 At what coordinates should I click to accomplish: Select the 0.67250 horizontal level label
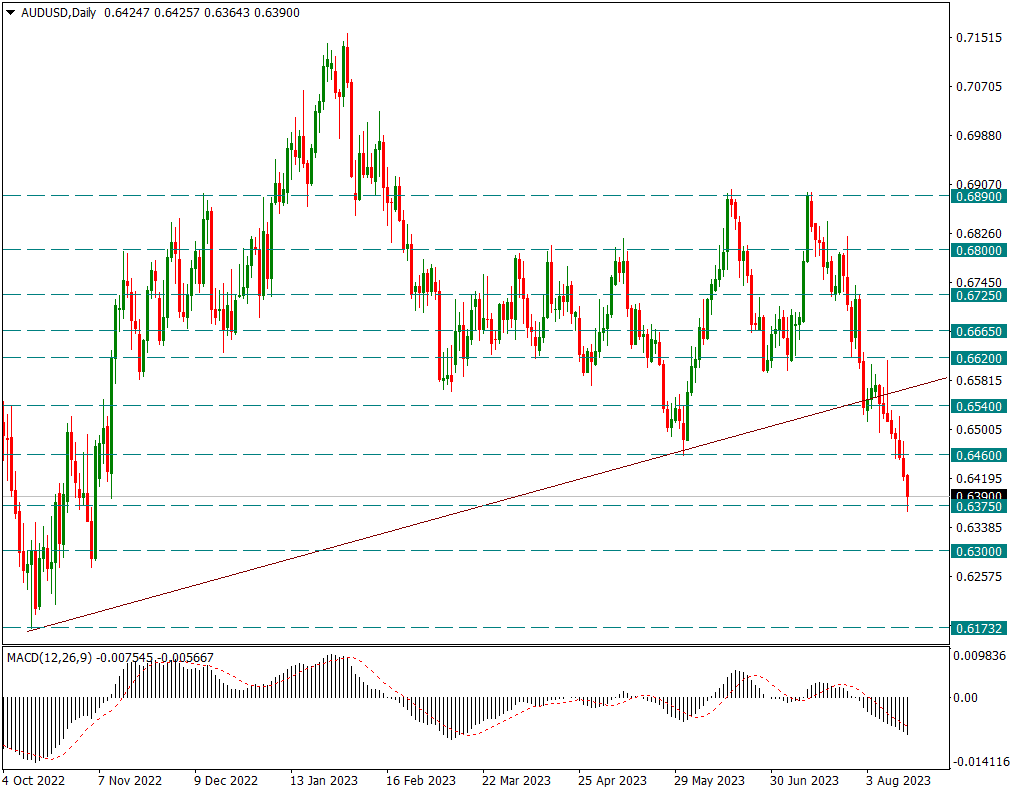pos(979,295)
